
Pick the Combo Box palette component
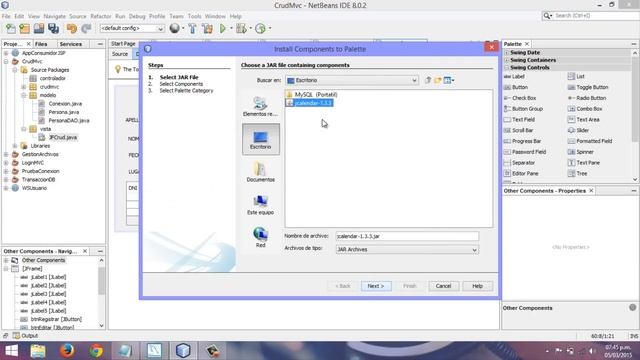[x=585, y=109]
